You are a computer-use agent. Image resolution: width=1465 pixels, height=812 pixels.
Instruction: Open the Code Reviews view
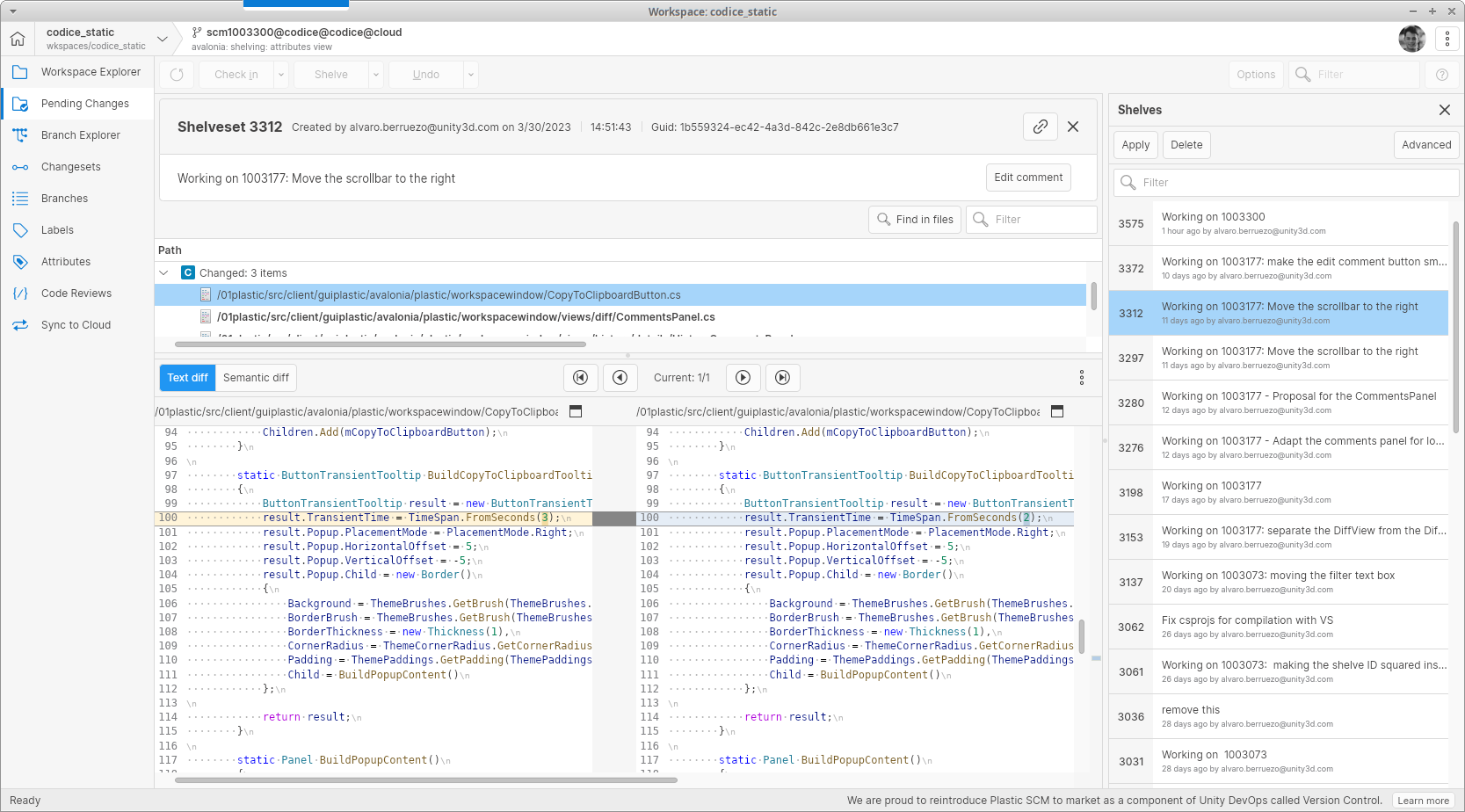76,293
